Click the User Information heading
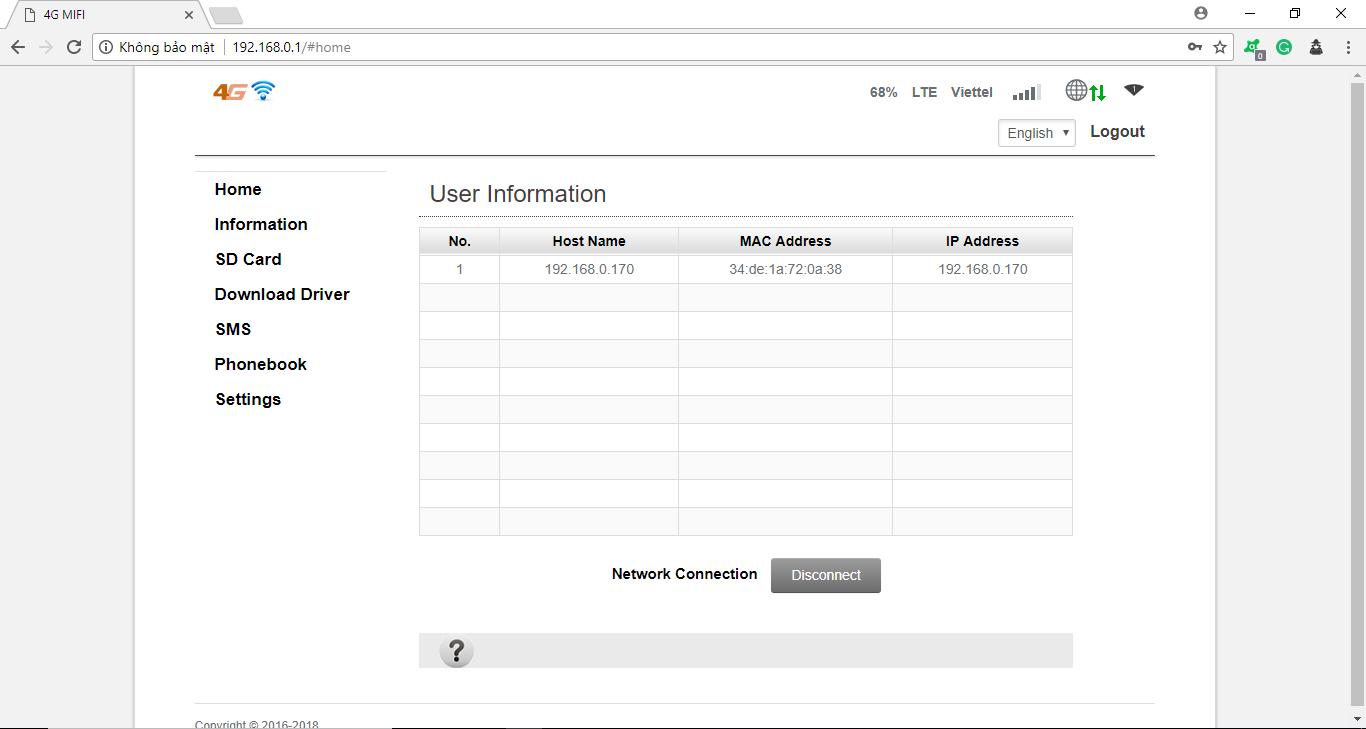The height and width of the screenshot is (729, 1366). pyautogui.click(x=518, y=194)
